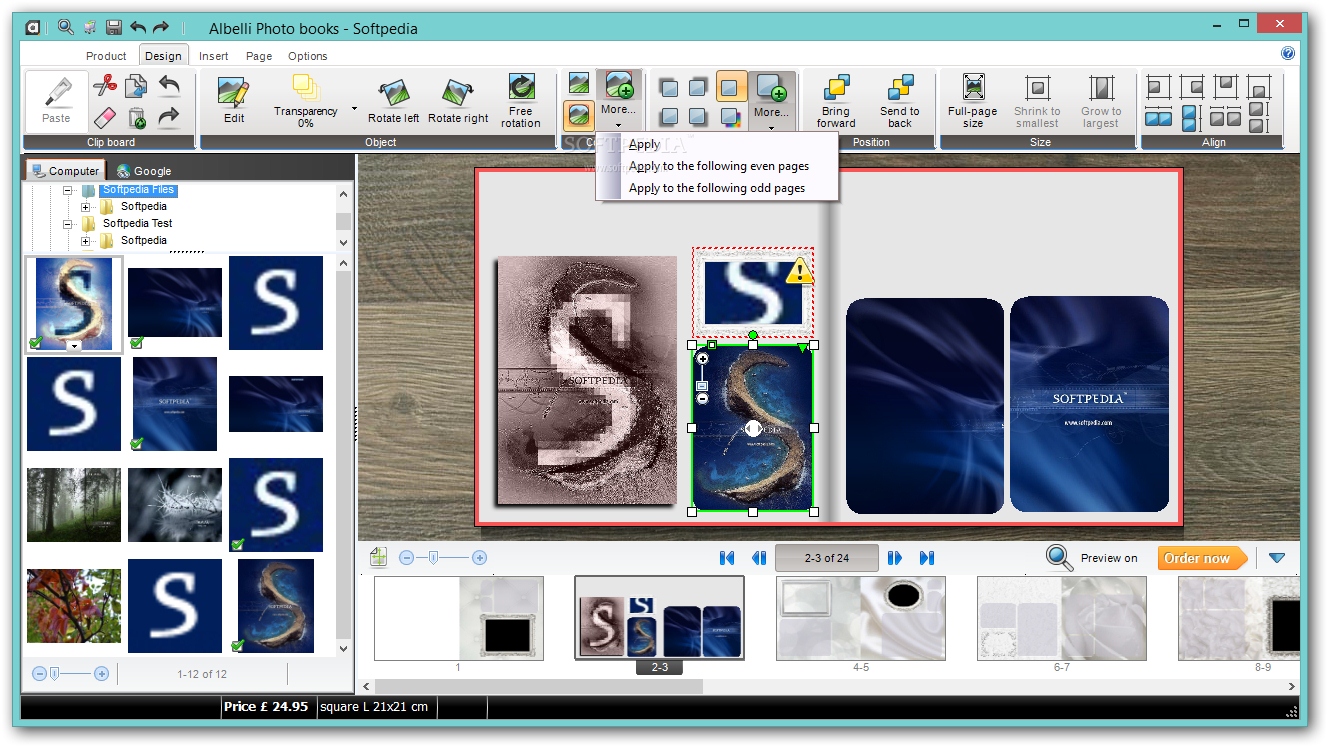Viewport: 1328px width, 747px height.
Task: Collapse the Softpedia Files tree node
Action: (69, 190)
